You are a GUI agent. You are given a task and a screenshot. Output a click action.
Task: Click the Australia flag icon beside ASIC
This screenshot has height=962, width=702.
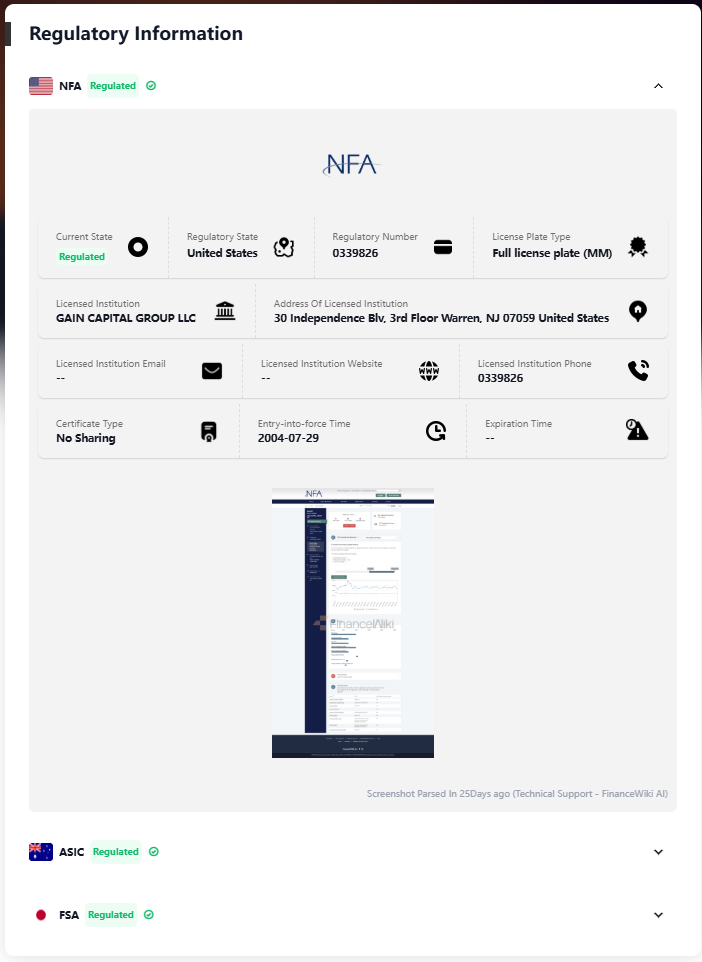(x=41, y=852)
